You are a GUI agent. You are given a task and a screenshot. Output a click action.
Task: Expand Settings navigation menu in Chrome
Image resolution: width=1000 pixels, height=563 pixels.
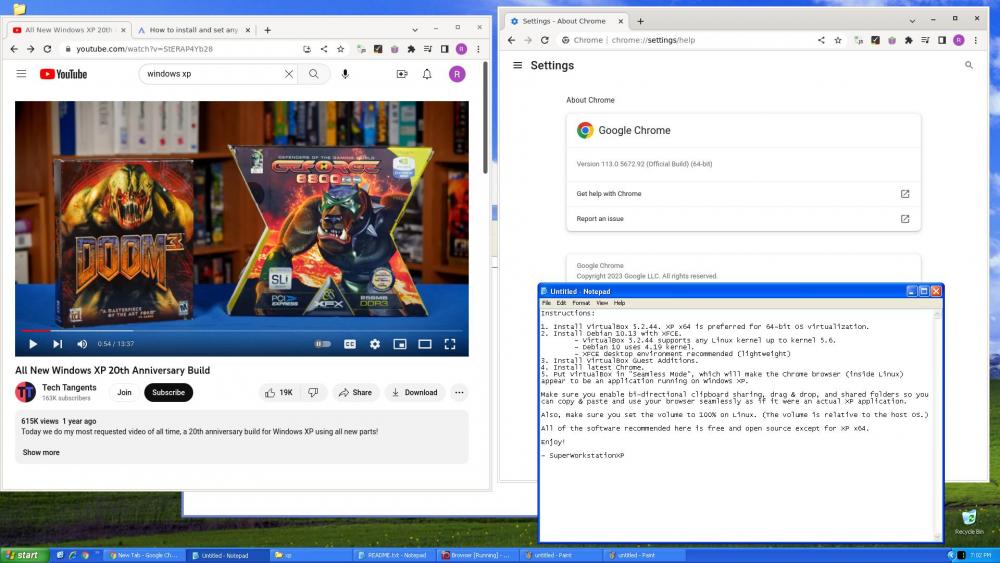click(517, 65)
